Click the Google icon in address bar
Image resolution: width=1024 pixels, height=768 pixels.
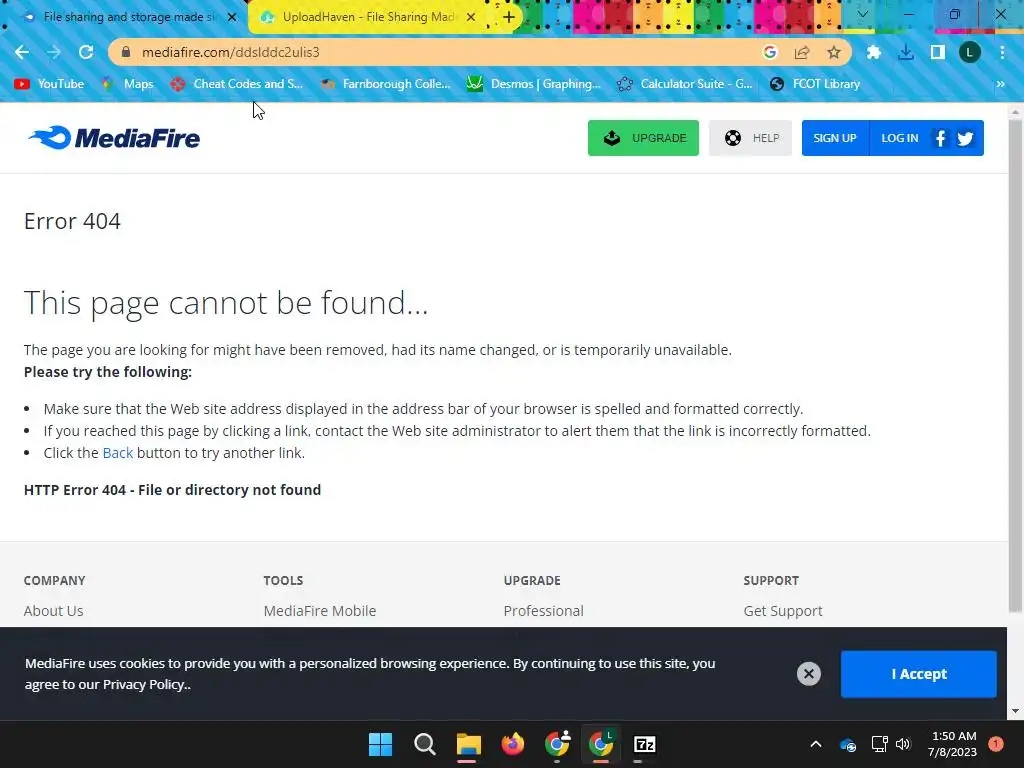(770, 52)
